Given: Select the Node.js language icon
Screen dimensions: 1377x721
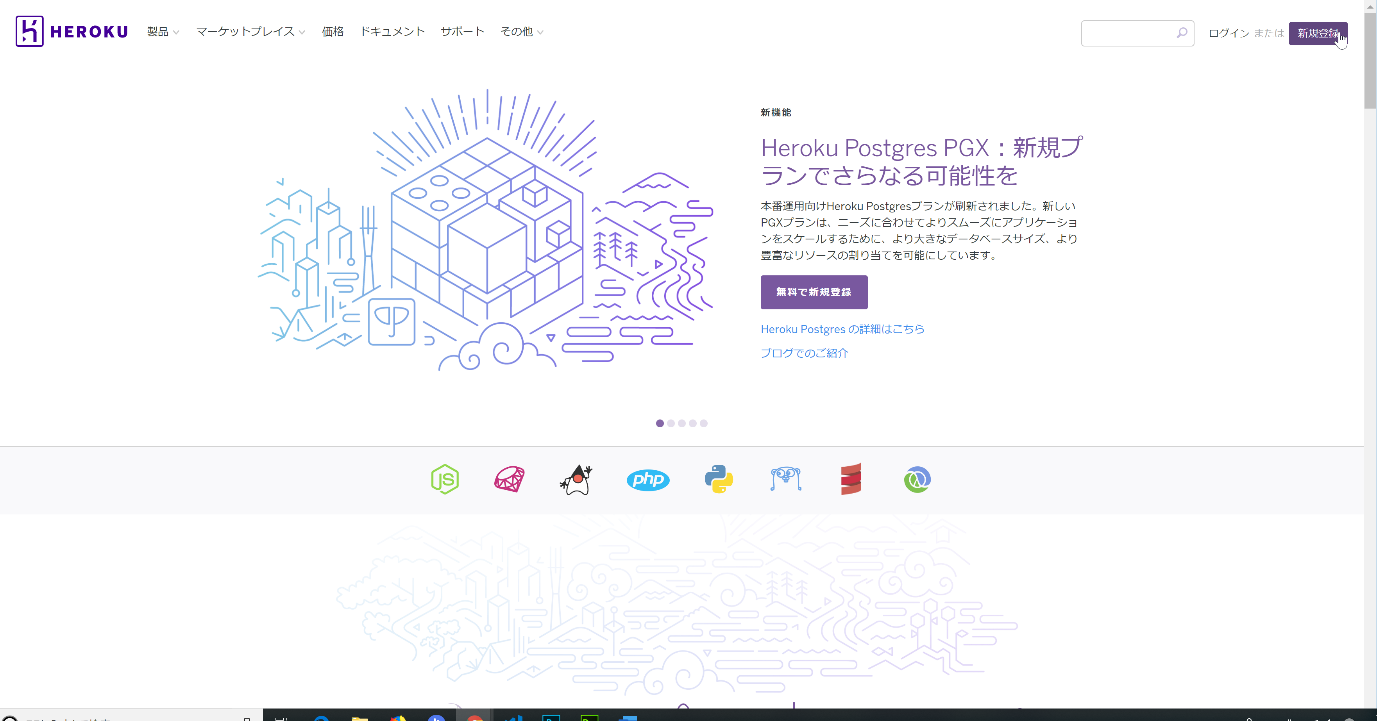Looking at the screenshot, I should point(444,480).
